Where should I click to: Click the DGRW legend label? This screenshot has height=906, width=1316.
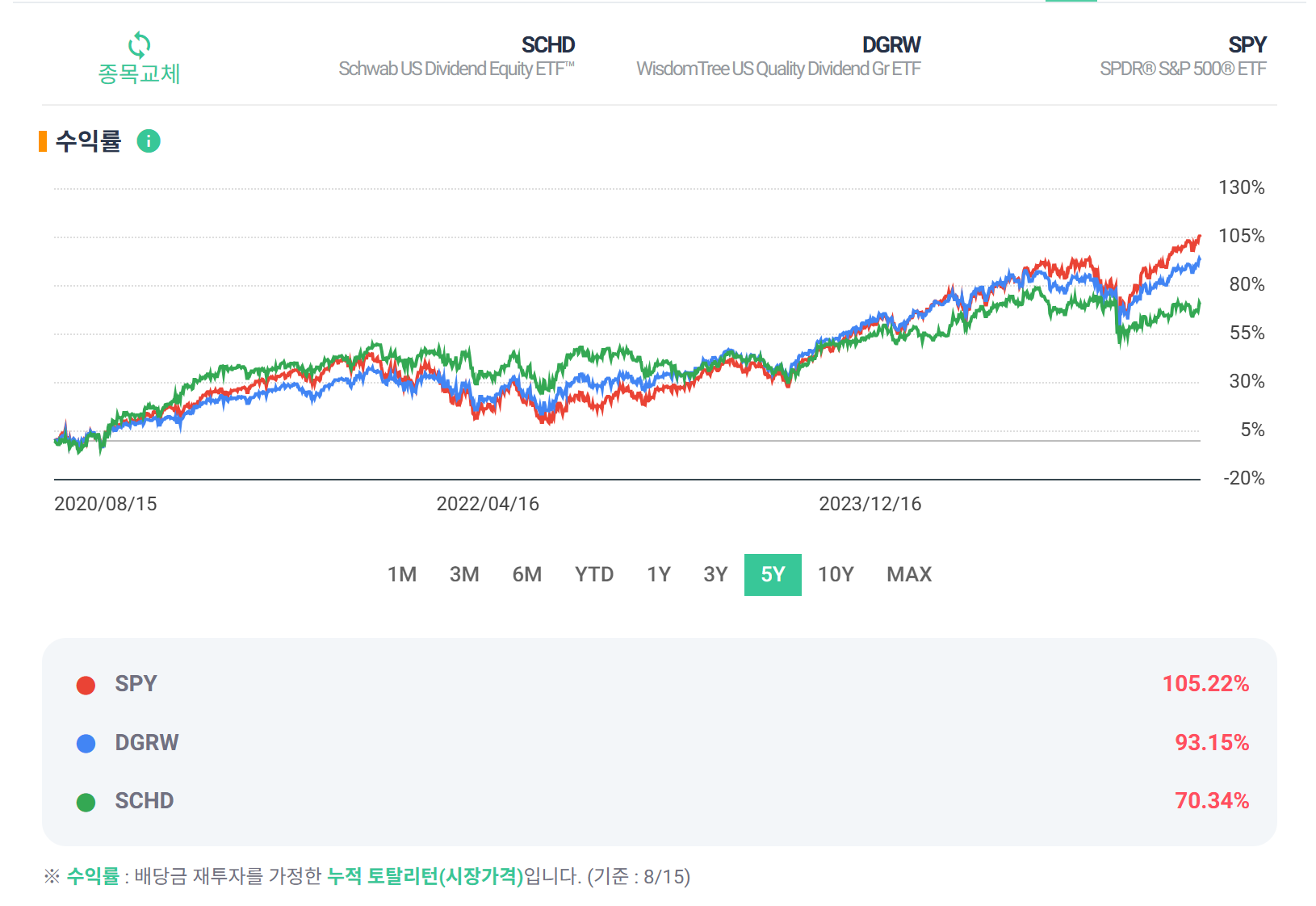click(x=147, y=742)
